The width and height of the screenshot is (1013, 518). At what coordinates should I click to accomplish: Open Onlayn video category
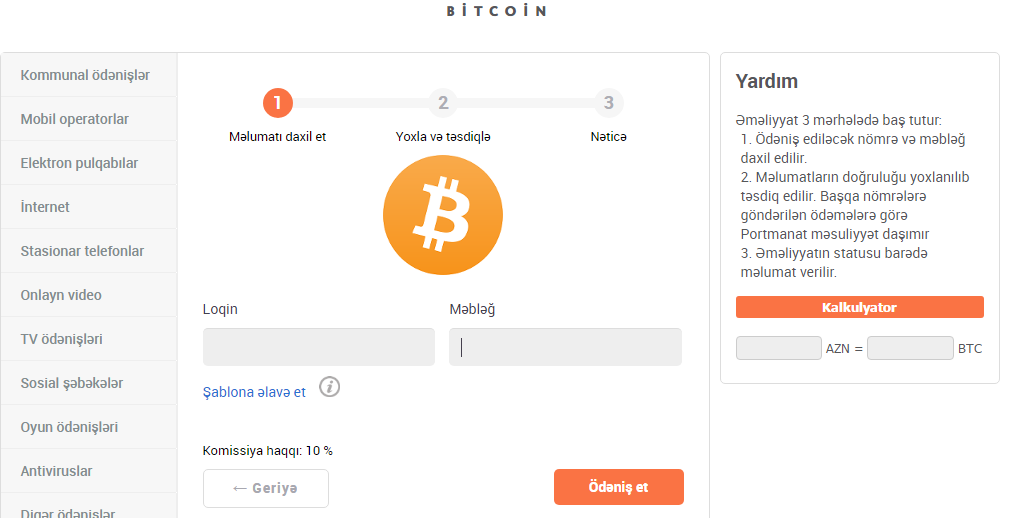coord(61,295)
